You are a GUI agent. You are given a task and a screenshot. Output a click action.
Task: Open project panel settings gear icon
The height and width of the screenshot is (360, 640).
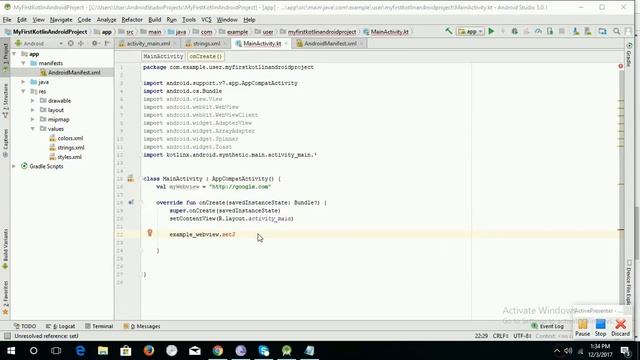tap(95, 43)
